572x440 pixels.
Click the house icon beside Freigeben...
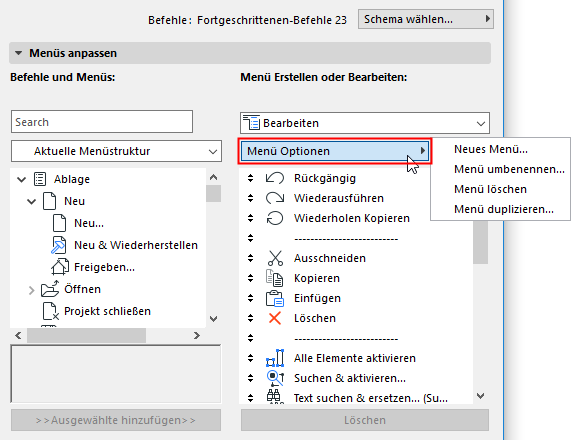coord(59,267)
